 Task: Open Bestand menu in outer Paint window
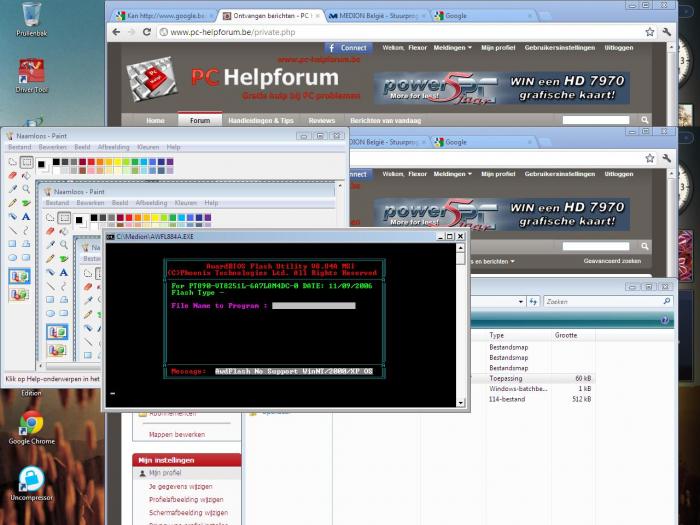pyautogui.click(x=20, y=147)
